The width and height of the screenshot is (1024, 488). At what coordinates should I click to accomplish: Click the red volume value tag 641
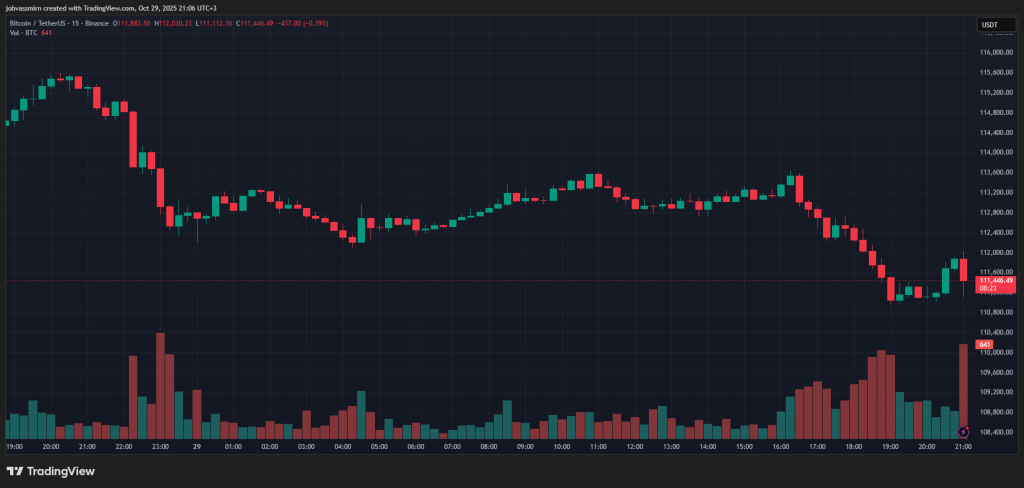click(x=984, y=345)
